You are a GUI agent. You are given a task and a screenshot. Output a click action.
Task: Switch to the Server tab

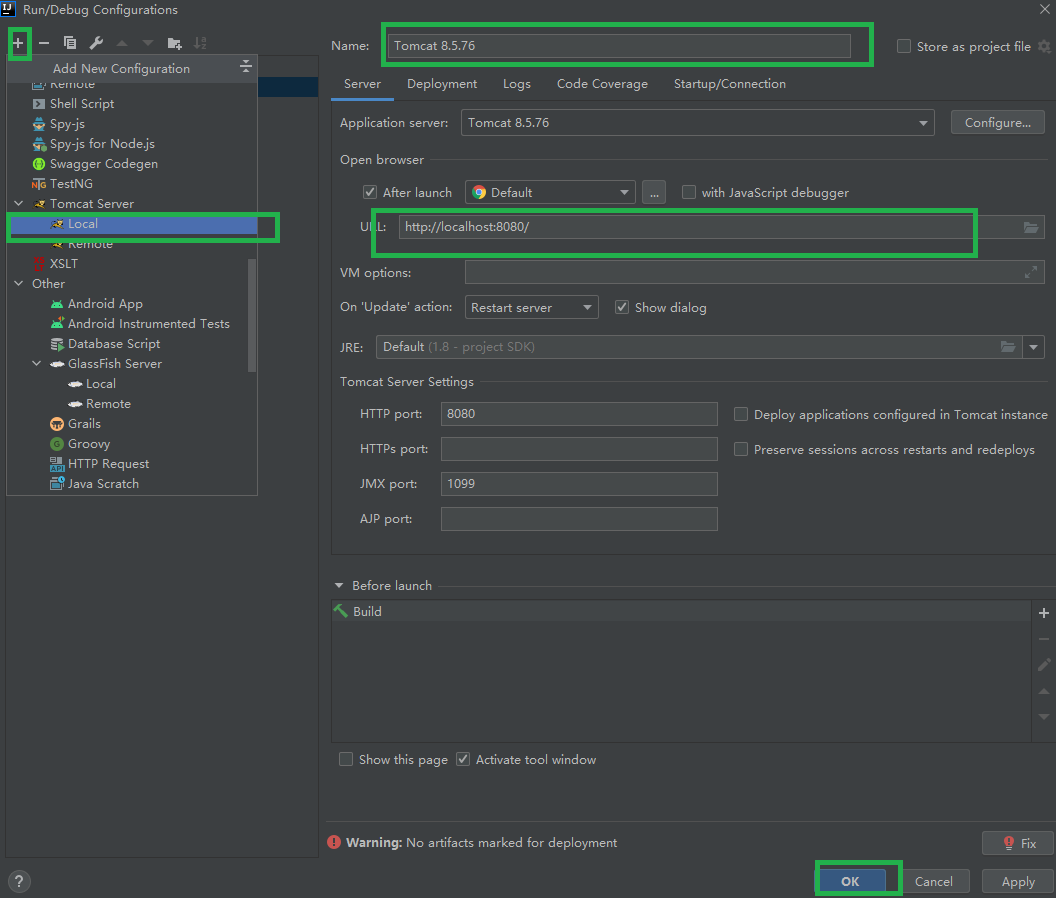click(x=362, y=84)
